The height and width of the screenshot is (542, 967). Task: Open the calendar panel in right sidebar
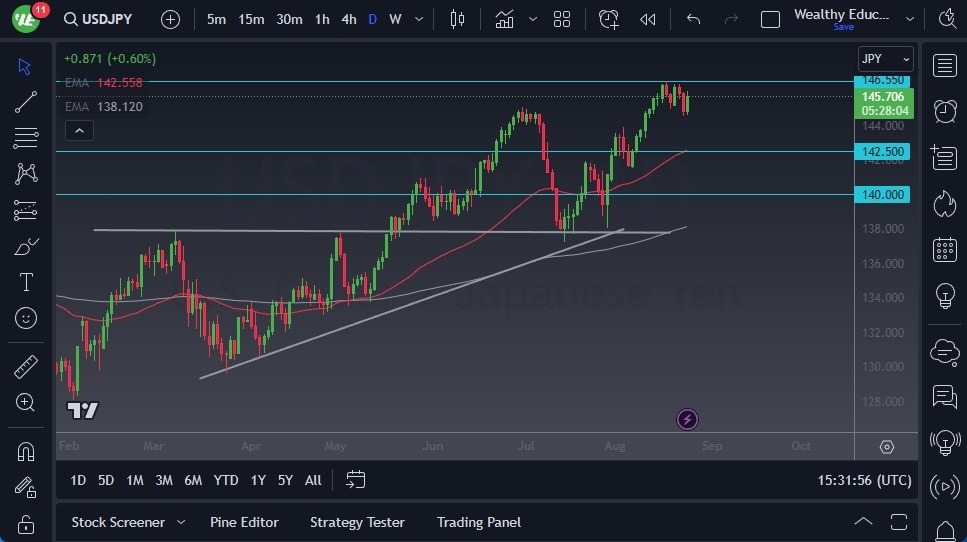[944, 249]
